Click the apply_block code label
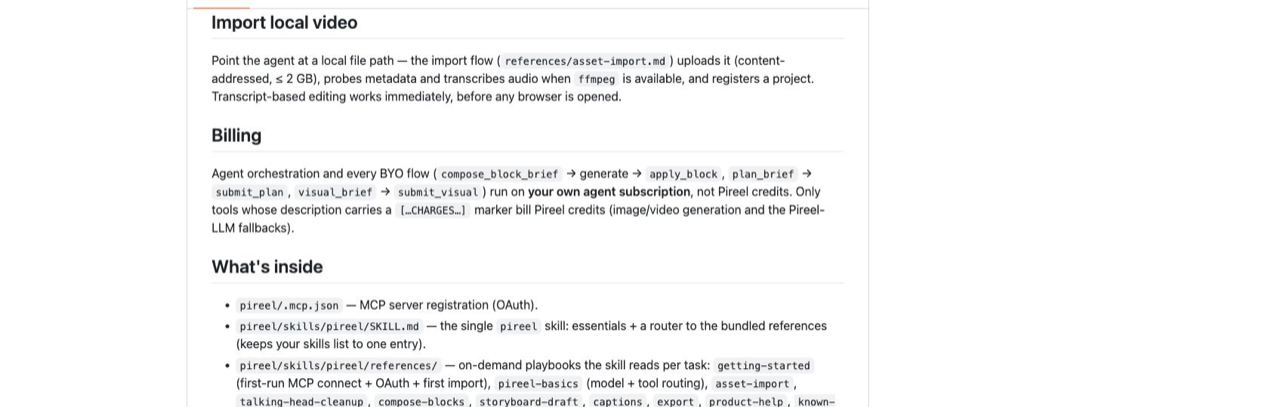Image resolution: width=1280 pixels, height=407 pixels. pos(684,174)
